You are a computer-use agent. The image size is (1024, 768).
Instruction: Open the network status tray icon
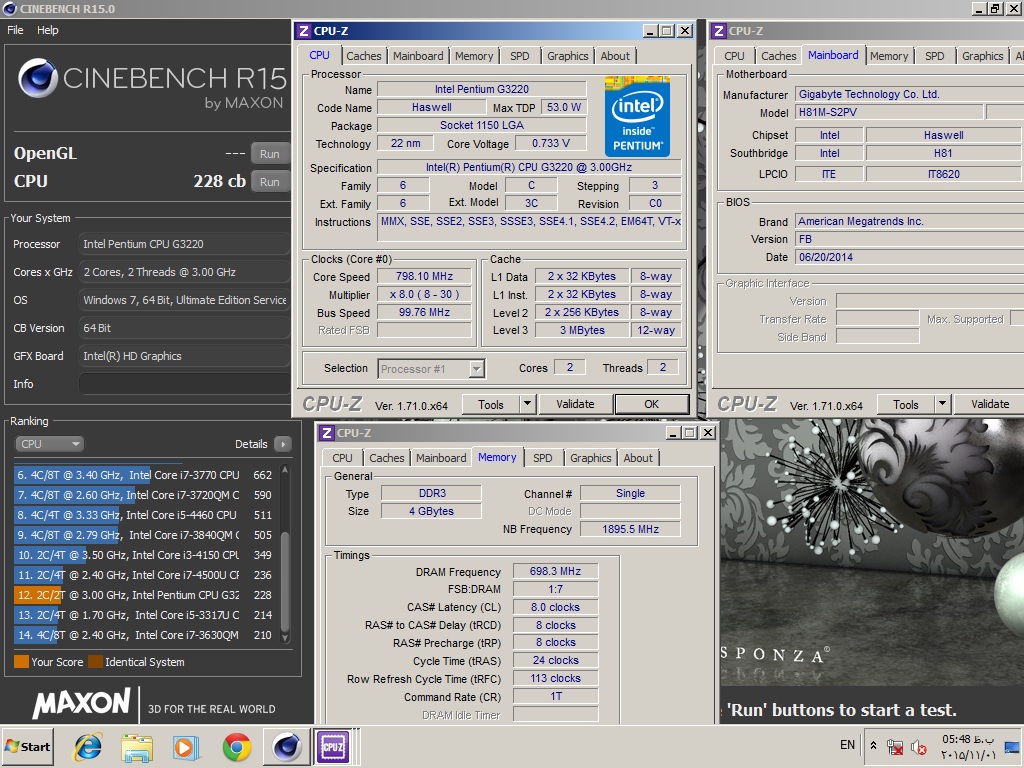coord(895,746)
